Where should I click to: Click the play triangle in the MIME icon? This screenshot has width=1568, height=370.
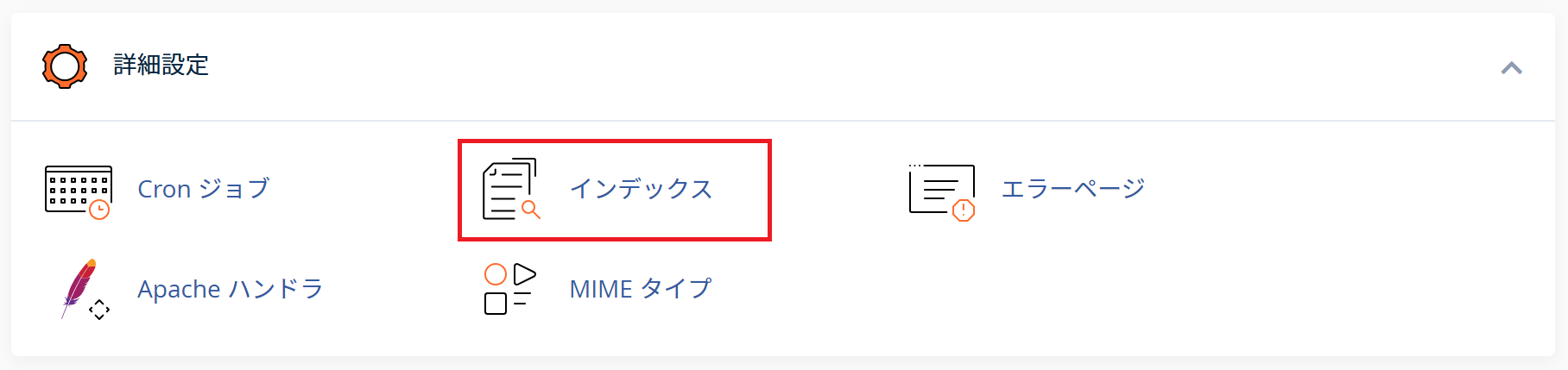(x=525, y=274)
